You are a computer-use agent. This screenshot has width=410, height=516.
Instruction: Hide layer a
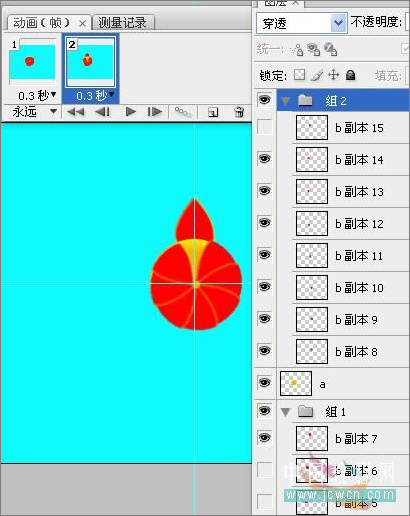tap(265, 383)
